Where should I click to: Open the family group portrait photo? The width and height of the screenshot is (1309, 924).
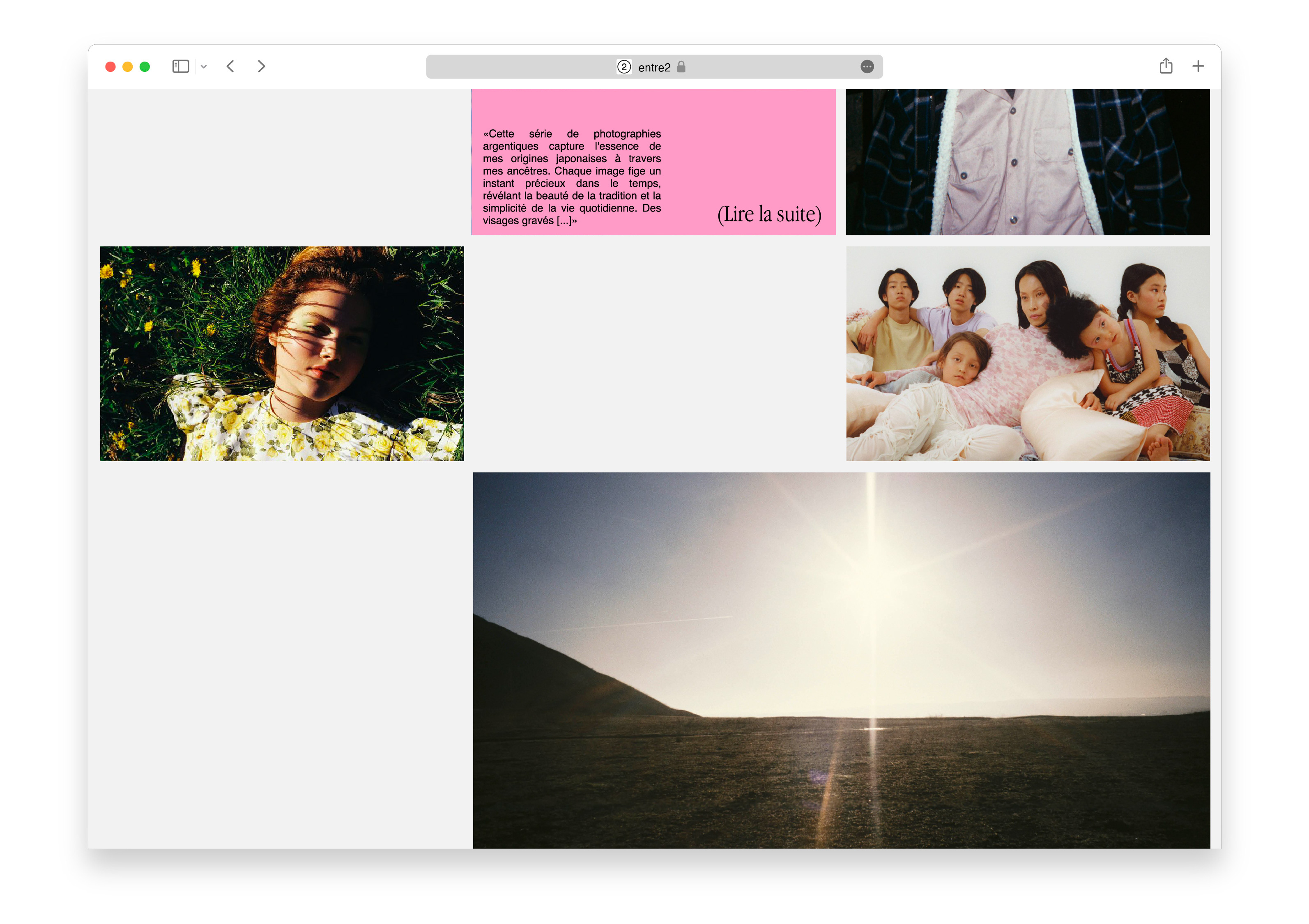1027,354
